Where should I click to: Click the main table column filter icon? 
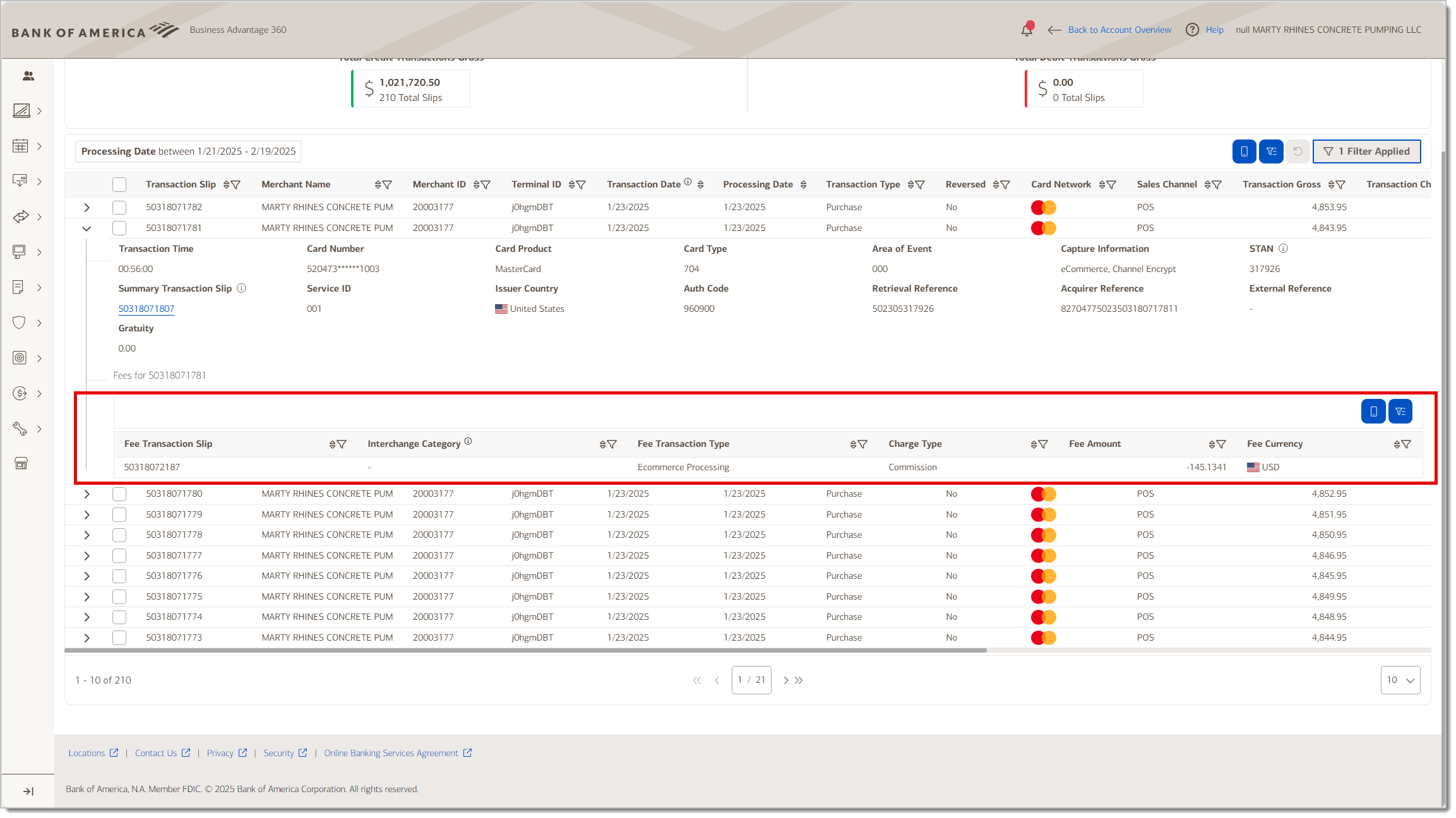(x=1271, y=151)
